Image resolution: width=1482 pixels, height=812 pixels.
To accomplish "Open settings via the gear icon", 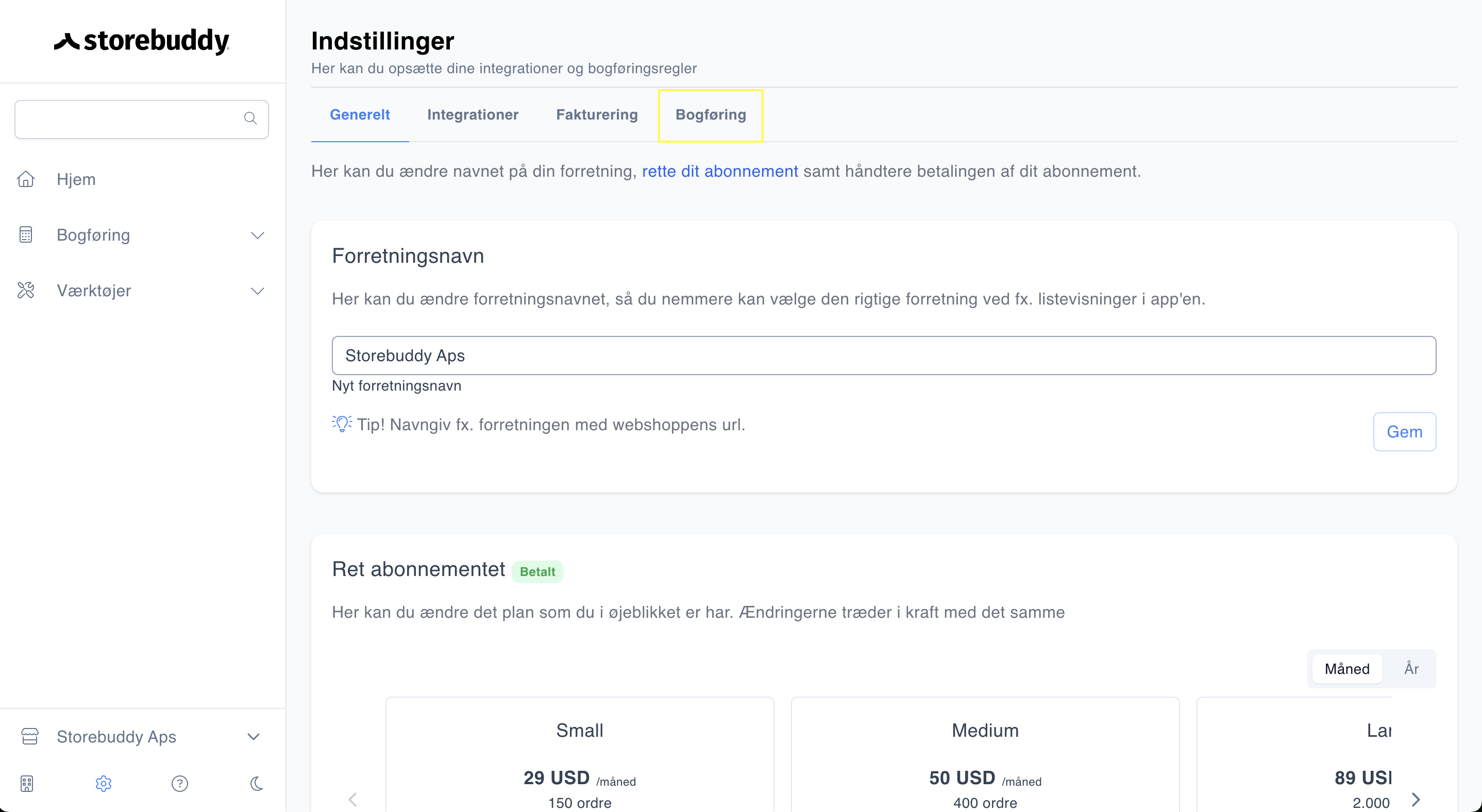I will (x=104, y=783).
